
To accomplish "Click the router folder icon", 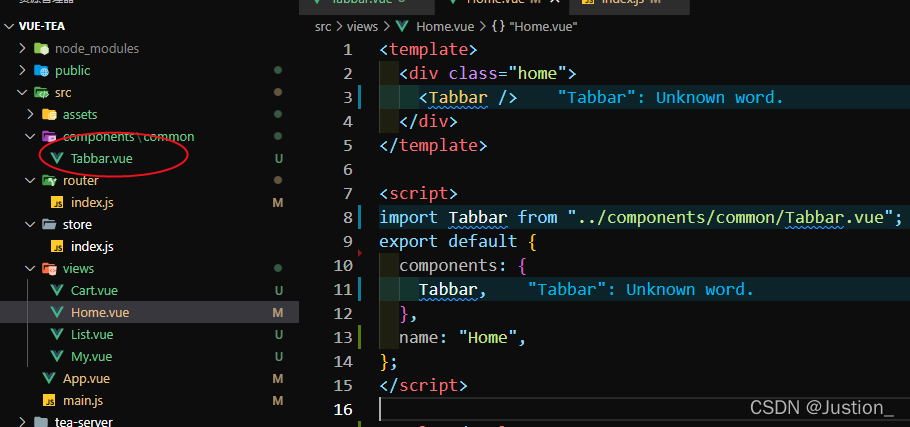I will 49,180.
